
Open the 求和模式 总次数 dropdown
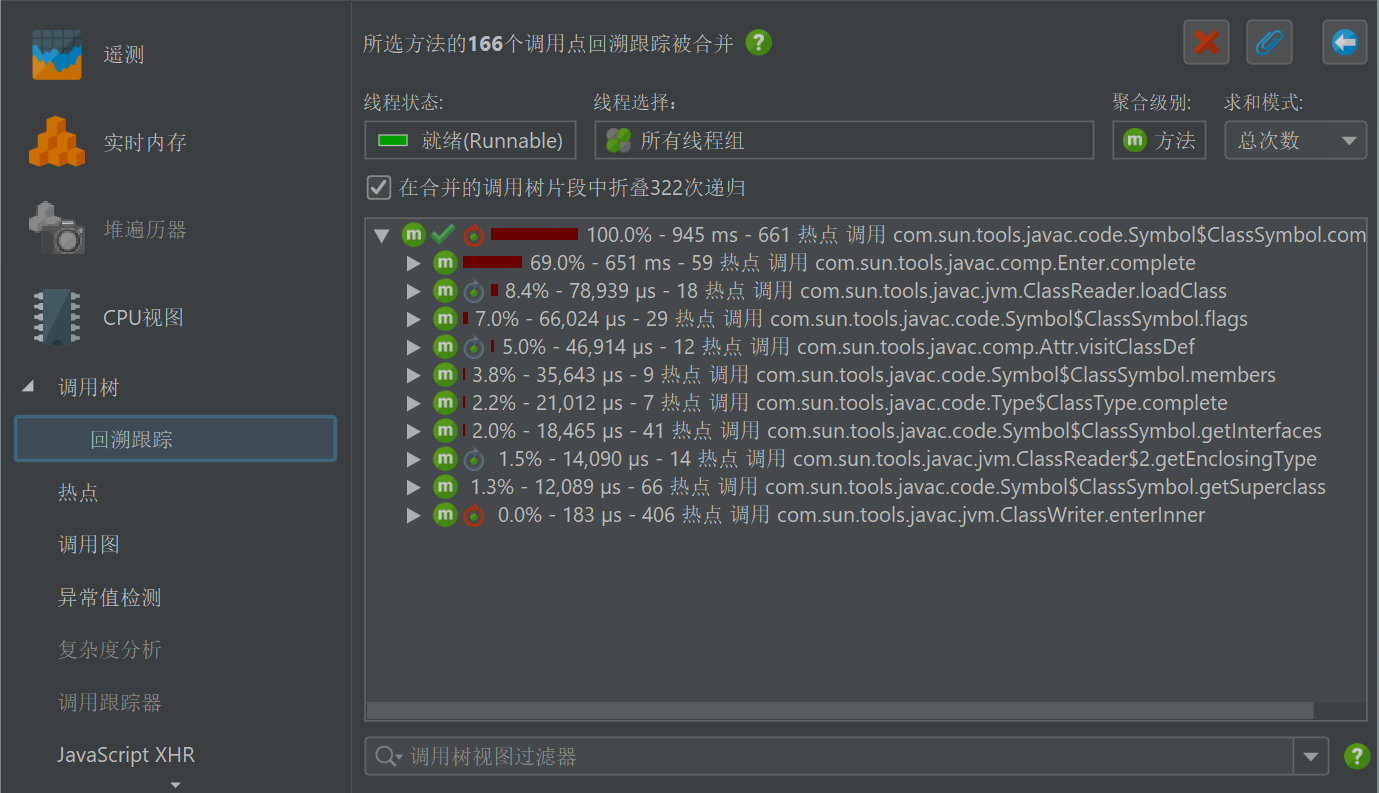pyautogui.click(x=1295, y=140)
